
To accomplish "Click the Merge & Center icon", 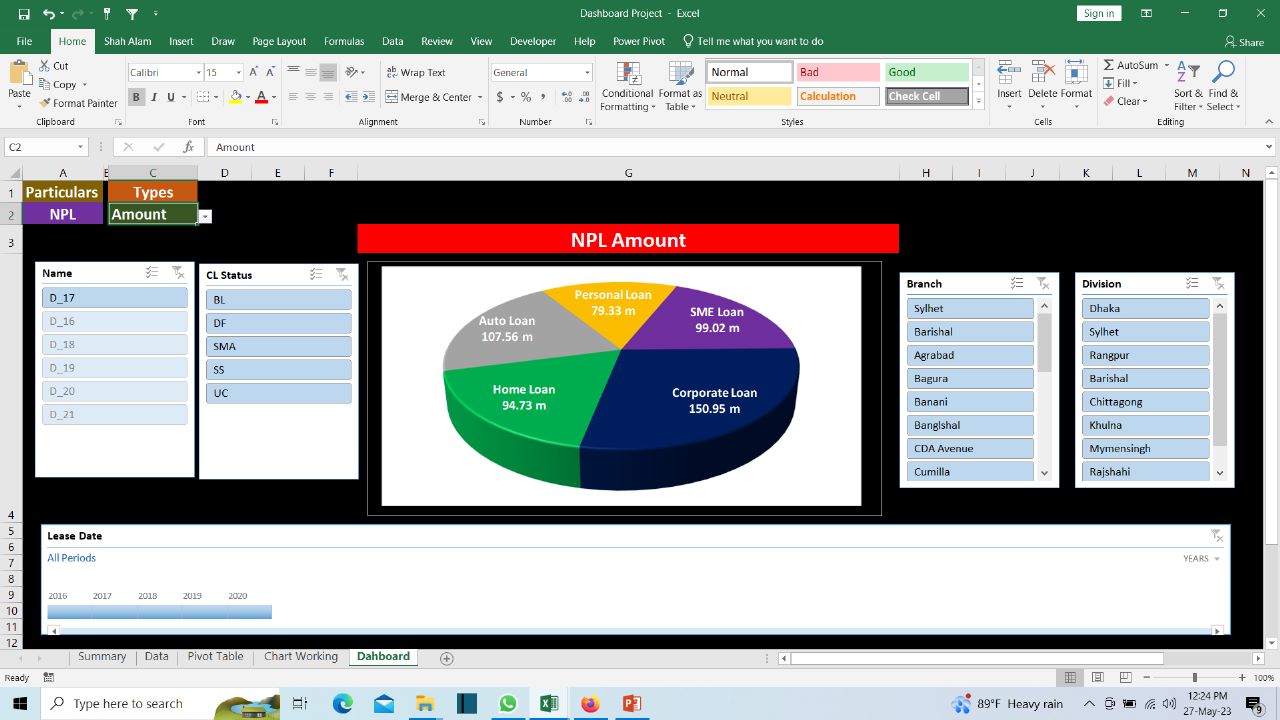I will (x=394, y=97).
